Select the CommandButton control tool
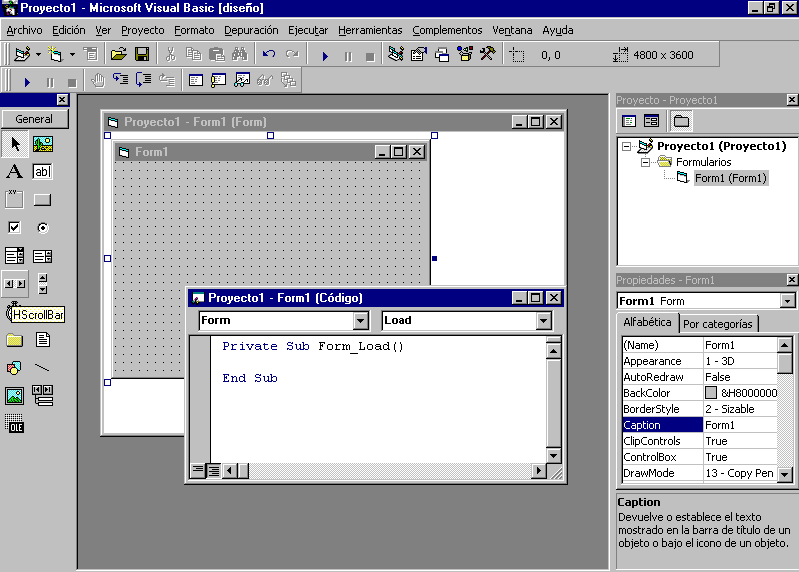 [43, 200]
